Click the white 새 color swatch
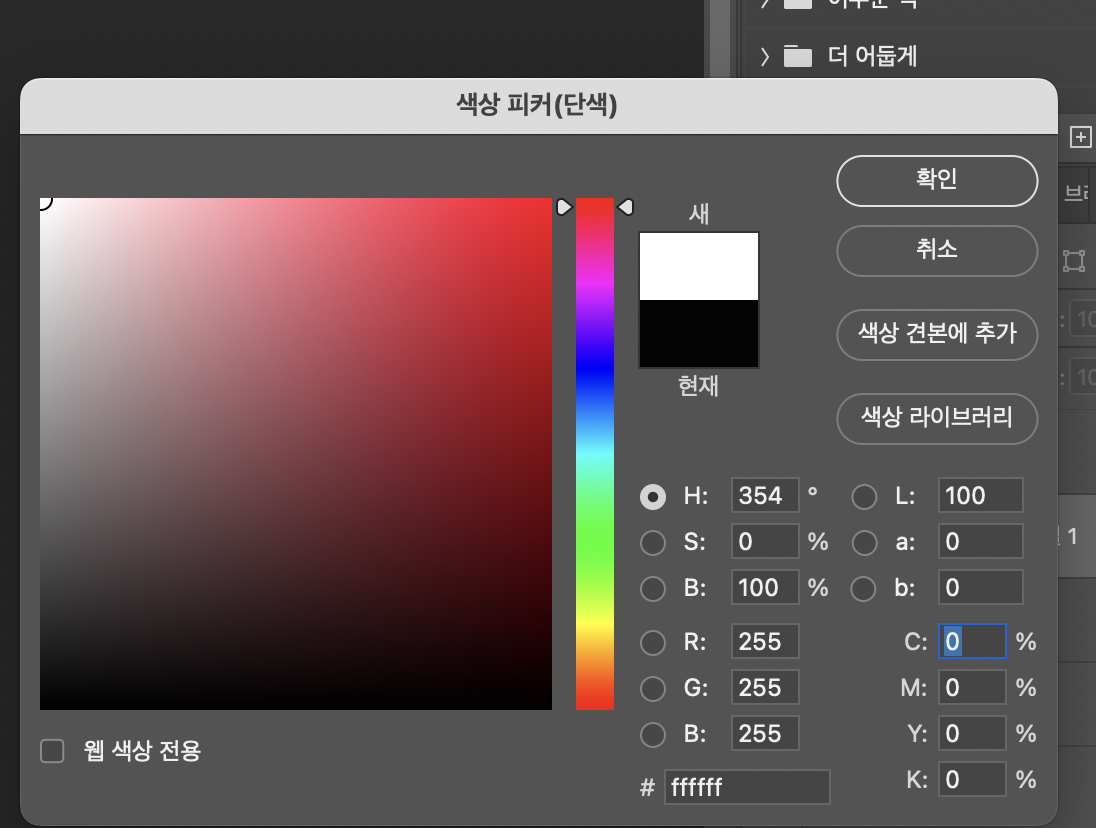 (x=698, y=265)
